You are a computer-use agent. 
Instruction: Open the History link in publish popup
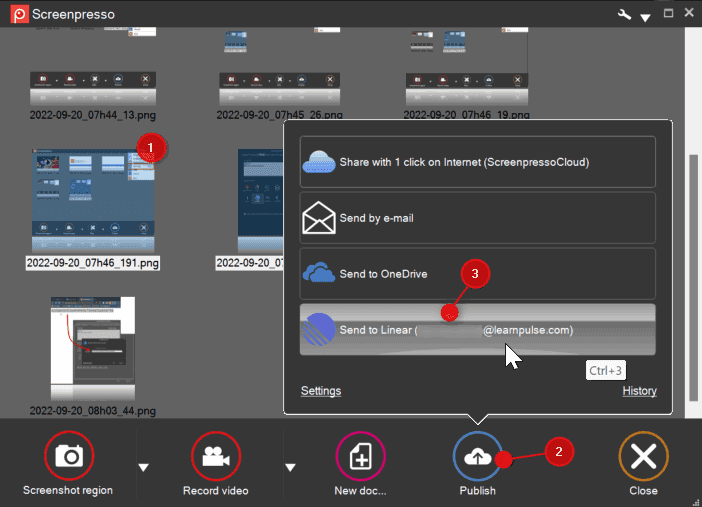(x=639, y=391)
